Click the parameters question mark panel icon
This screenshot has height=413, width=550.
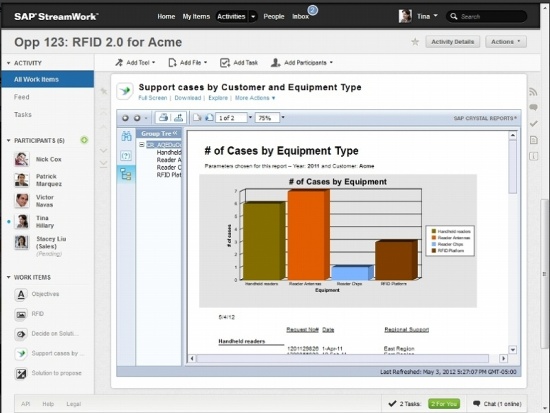click(126, 155)
